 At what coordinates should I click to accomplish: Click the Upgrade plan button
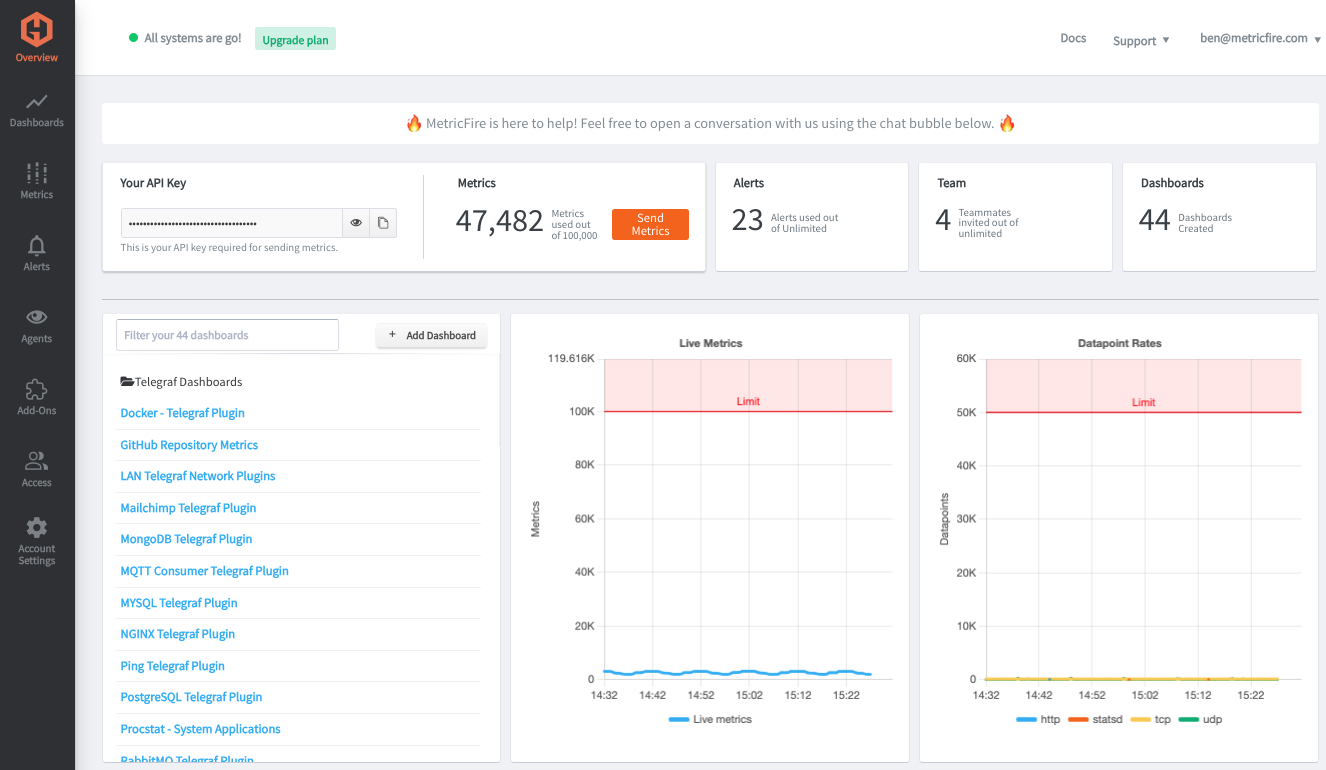pyautogui.click(x=295, y=40)
